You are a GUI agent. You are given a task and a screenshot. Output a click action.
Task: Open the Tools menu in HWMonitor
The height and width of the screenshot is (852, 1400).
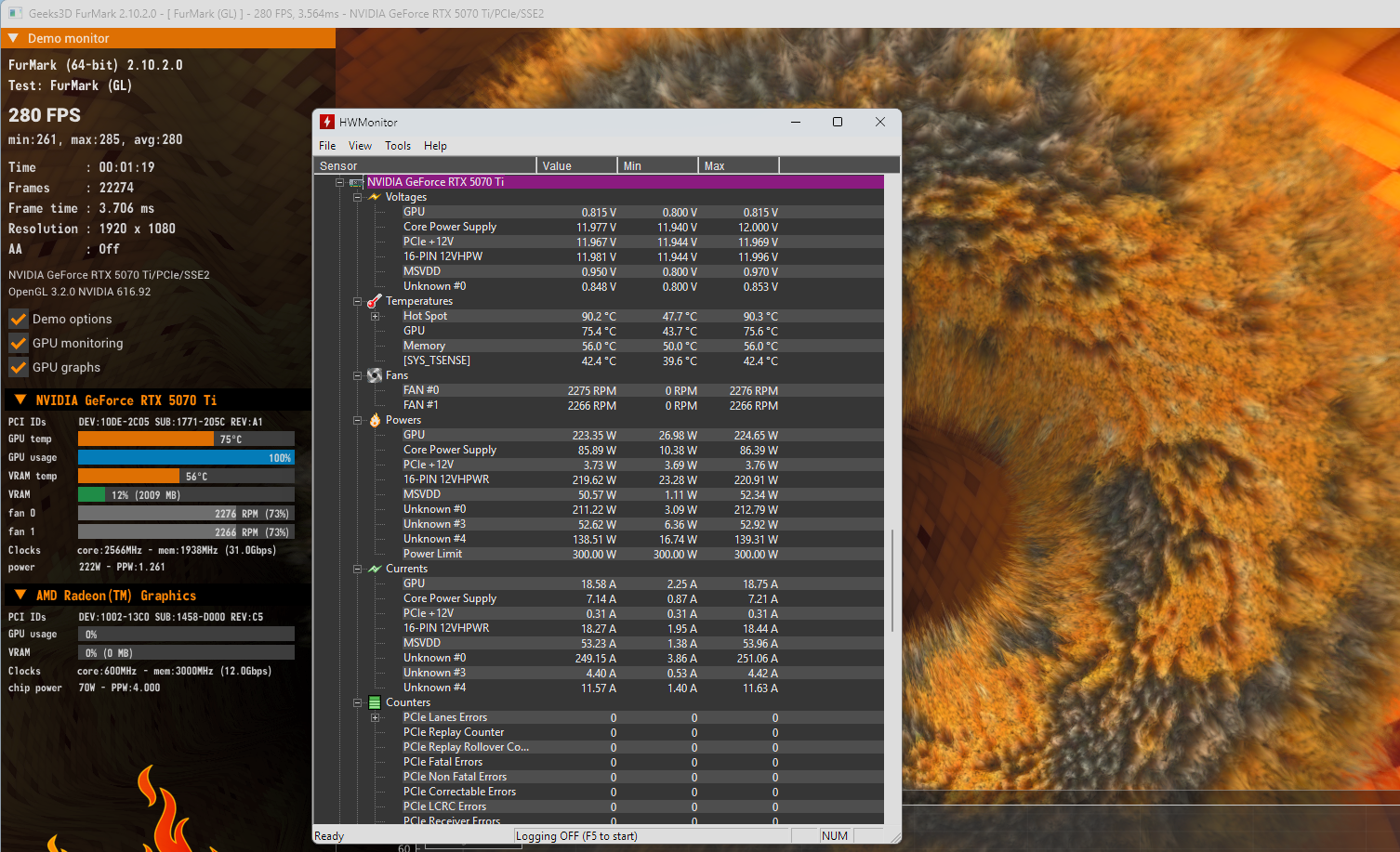[x=398, y=146]
